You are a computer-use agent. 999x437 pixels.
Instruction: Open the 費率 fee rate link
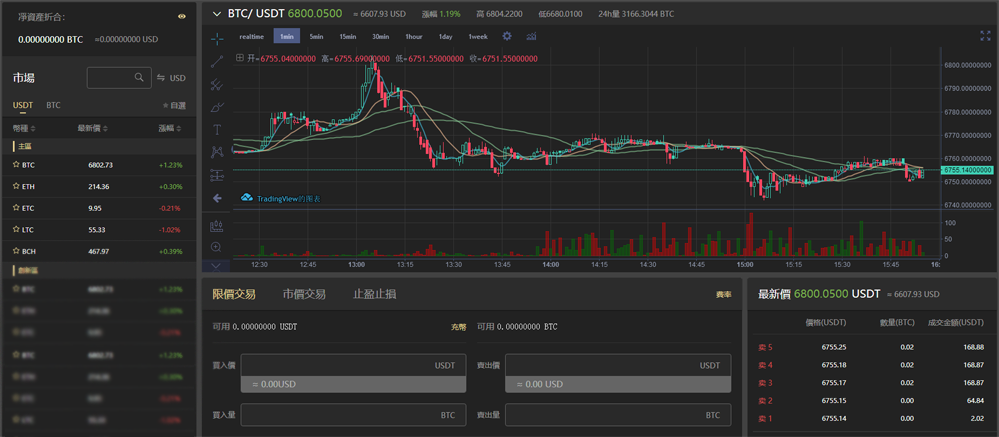pos(723,294)
